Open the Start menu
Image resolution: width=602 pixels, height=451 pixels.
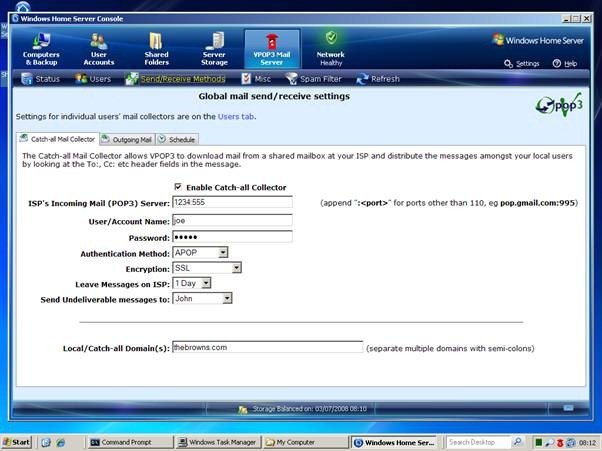tap(16, 442)
